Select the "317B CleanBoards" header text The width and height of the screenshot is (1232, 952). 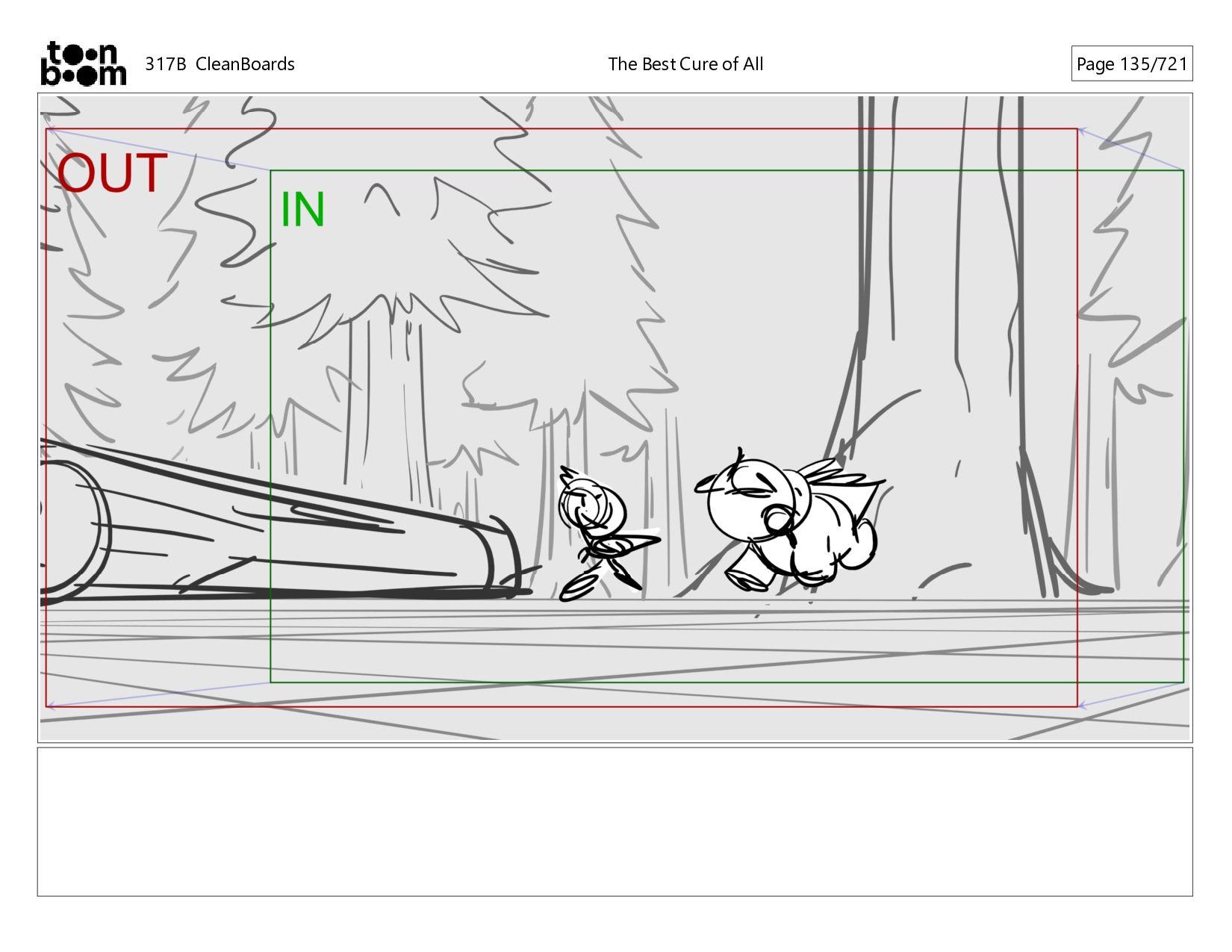click(x=220, y=64)
